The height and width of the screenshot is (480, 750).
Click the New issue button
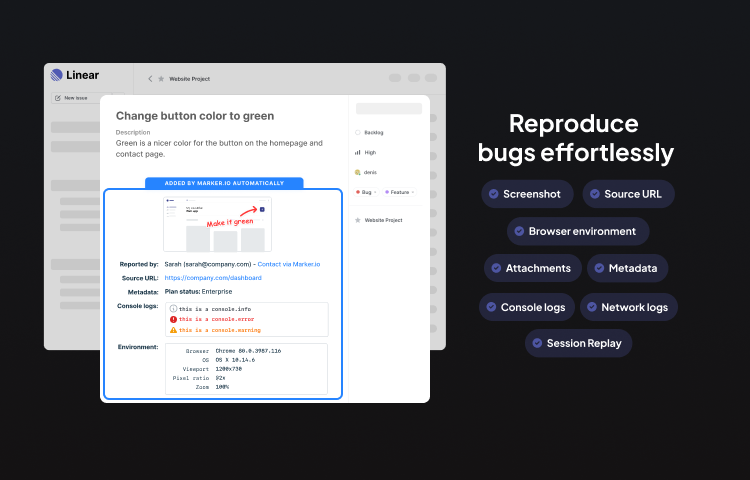pyautogui.click(x=81, y=98)
